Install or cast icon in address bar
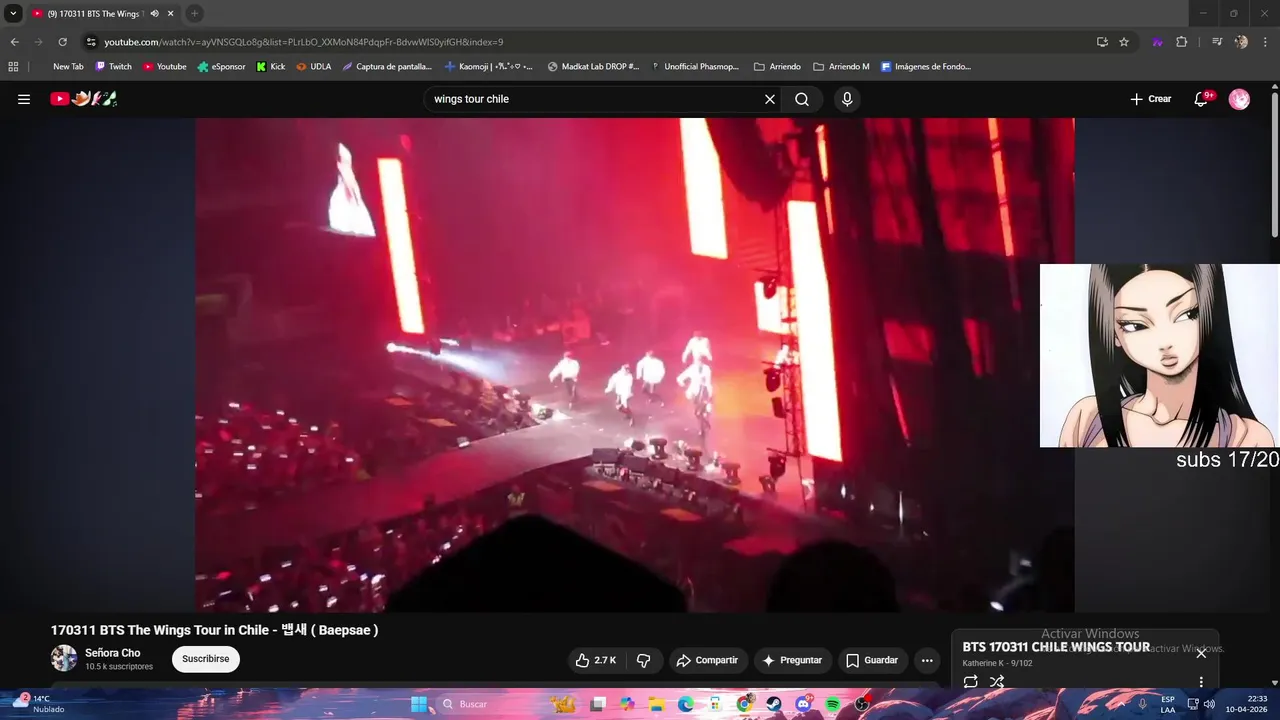 pyautogui.click(x=1102, y=42)
